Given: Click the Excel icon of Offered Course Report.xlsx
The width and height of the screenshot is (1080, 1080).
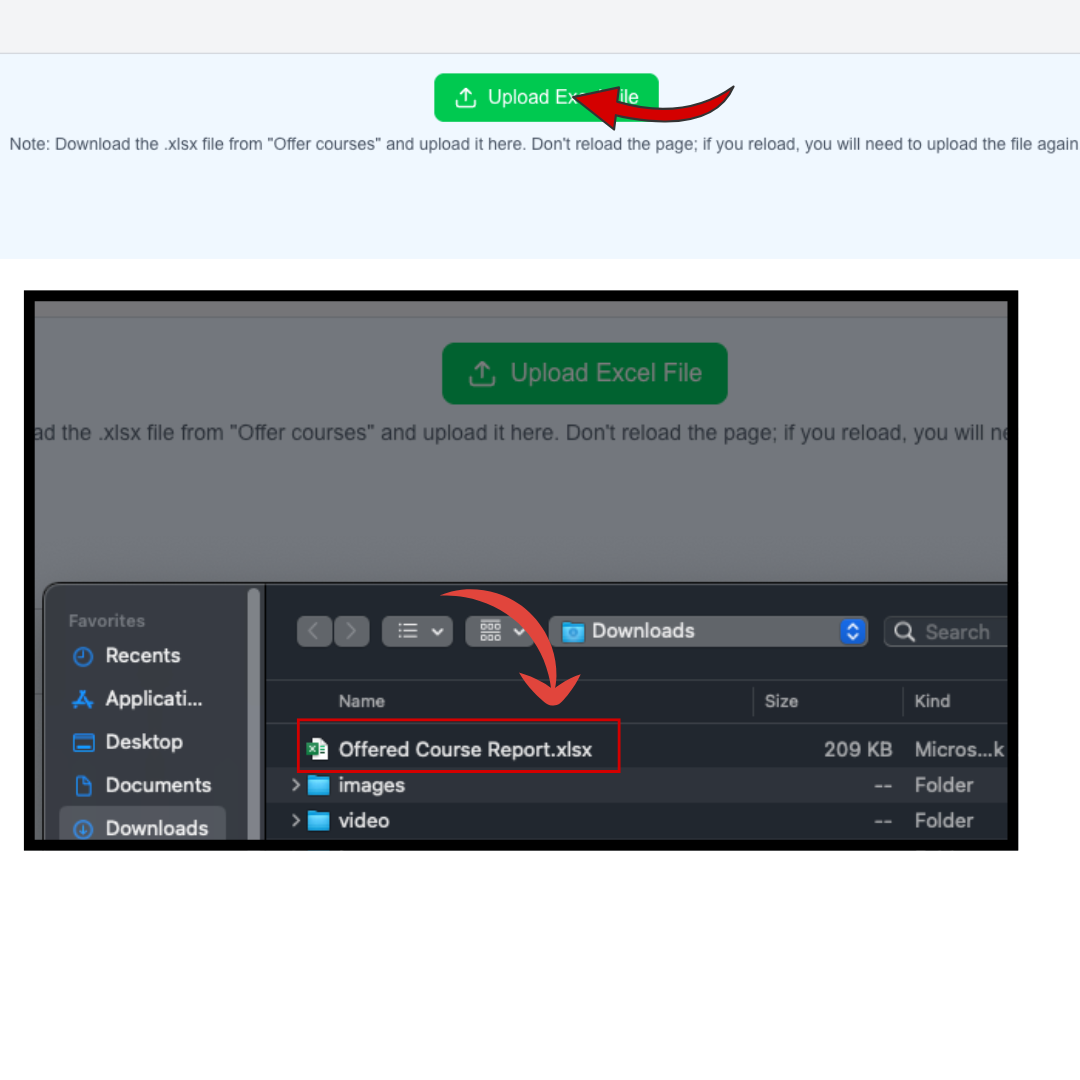Looking at the screenshot, I should tap(318, 749).
